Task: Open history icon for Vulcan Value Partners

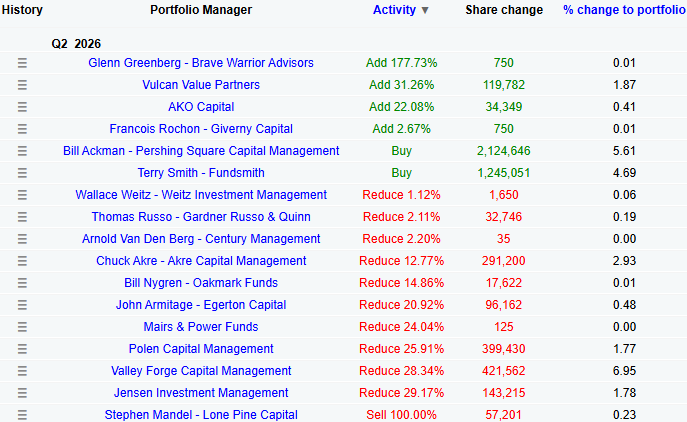Action: (22, 85)
